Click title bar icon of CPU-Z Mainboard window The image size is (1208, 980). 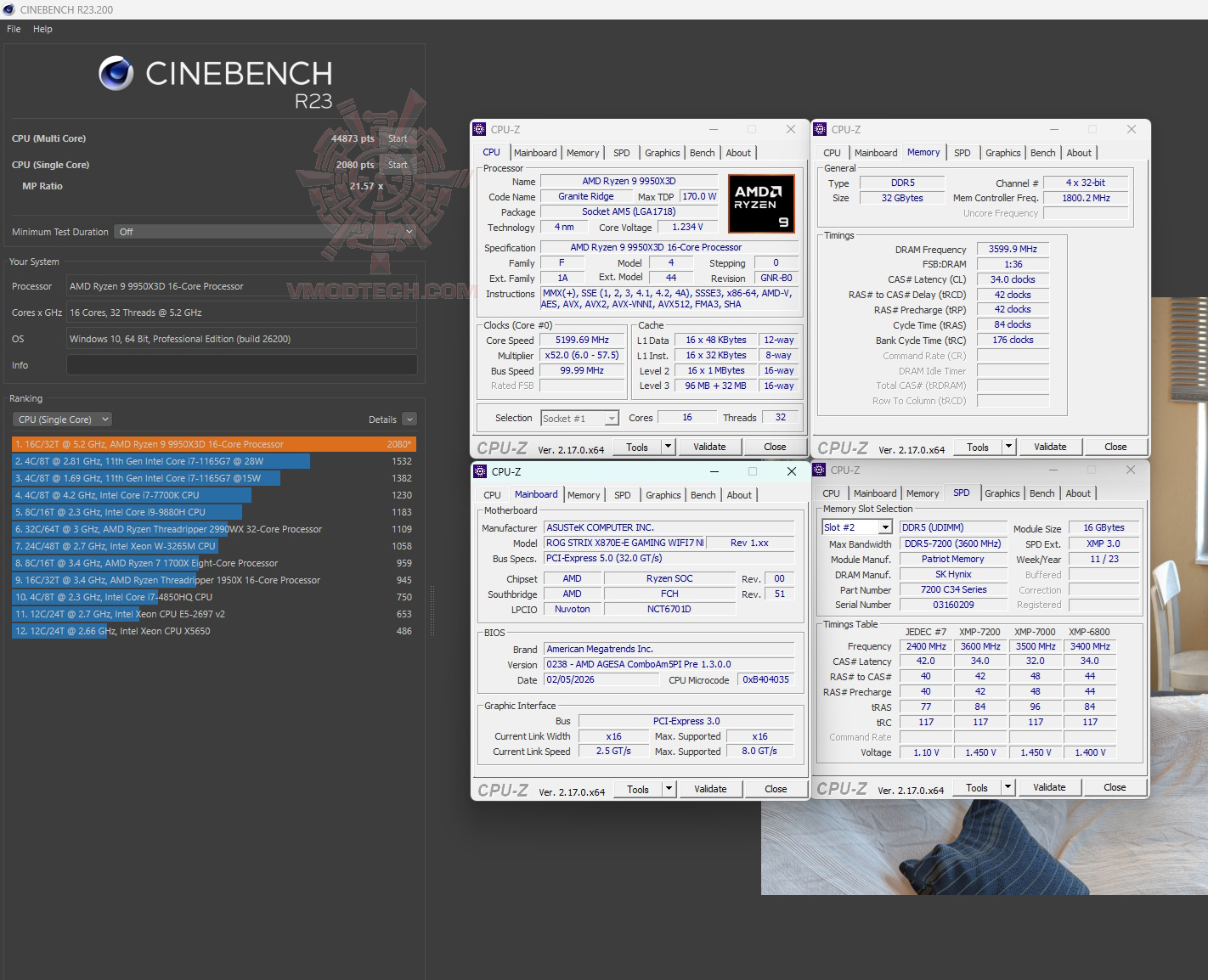pyautogui.click(x=480, y=472)
